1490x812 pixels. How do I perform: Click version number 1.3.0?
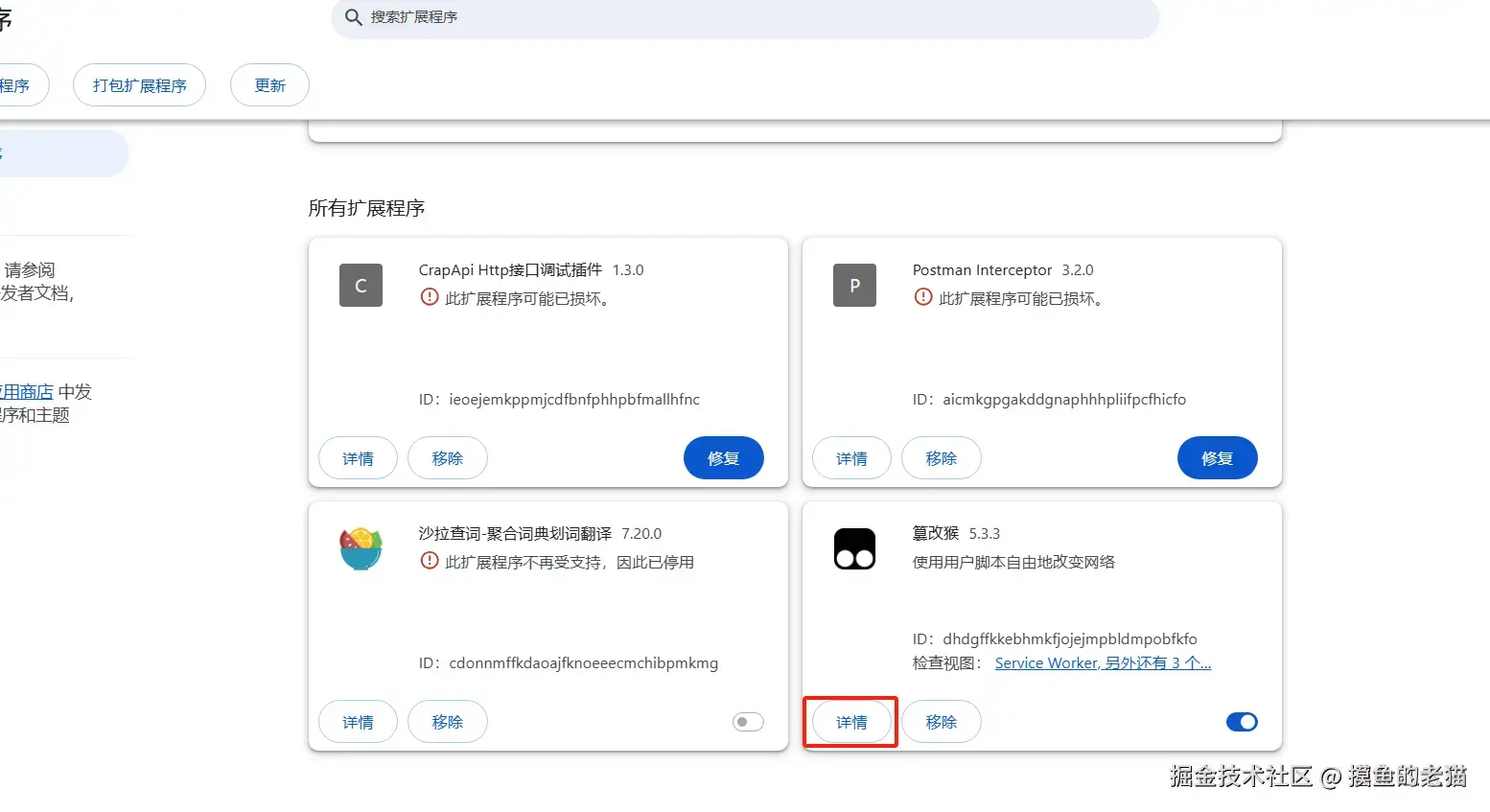(628, 270)
